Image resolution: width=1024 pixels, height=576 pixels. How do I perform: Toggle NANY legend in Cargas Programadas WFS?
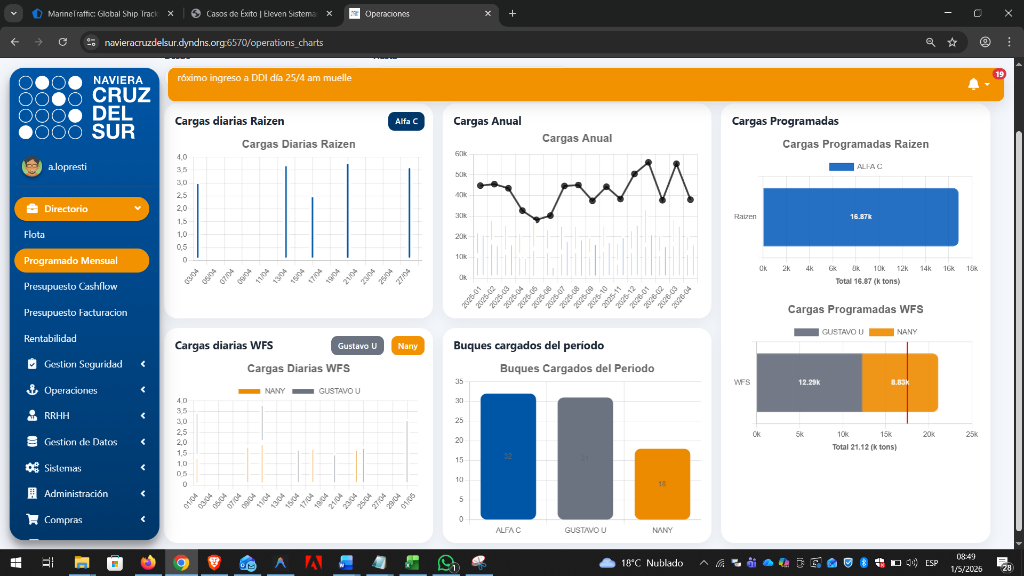893,332
